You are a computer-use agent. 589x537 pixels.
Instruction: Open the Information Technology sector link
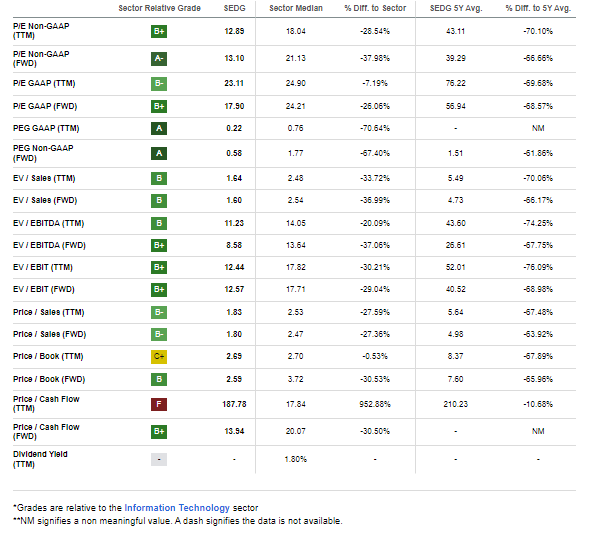click(x=177, y=508)
